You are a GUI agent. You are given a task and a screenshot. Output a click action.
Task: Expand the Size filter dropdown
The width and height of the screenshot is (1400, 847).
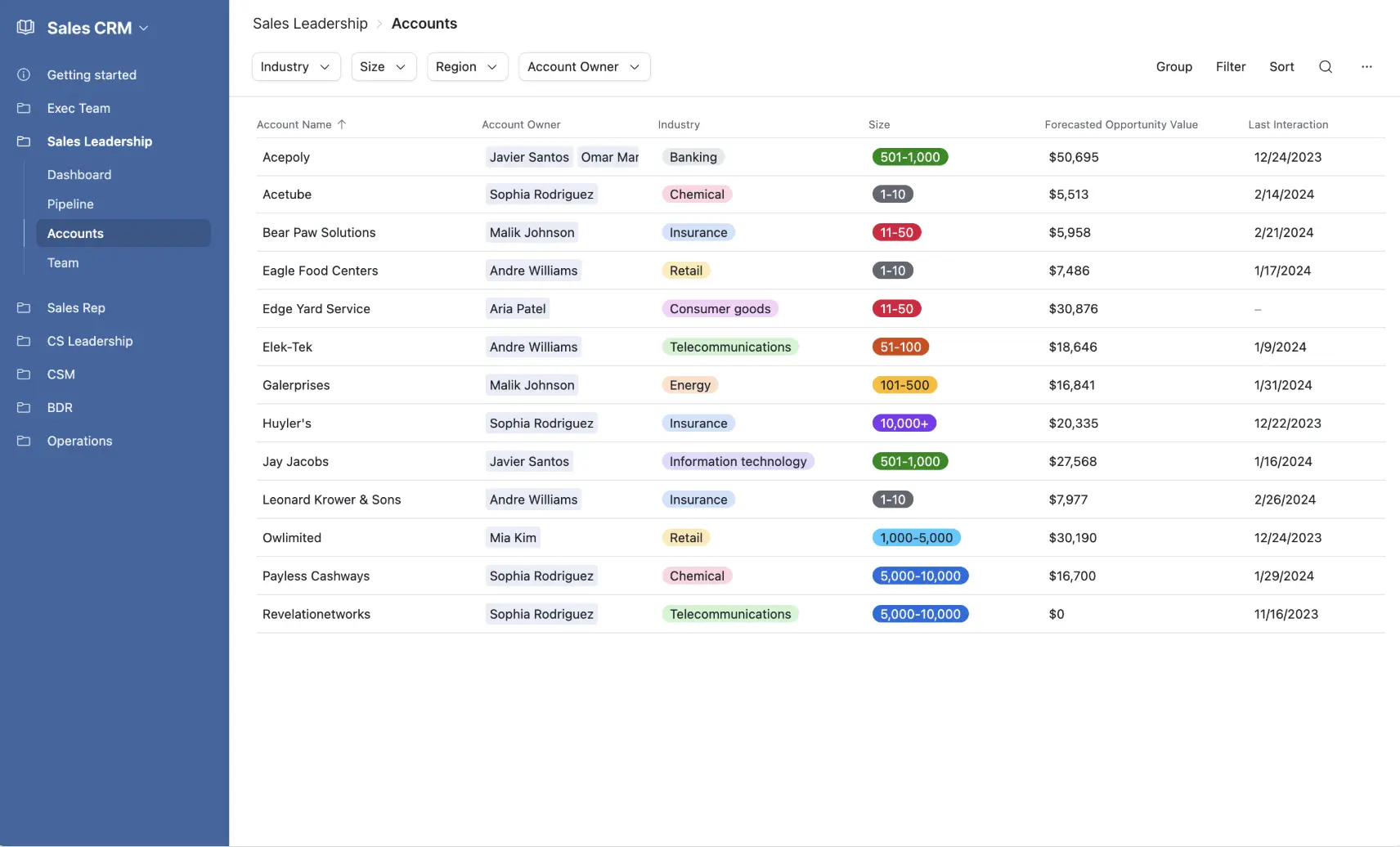tap(384, 67)
